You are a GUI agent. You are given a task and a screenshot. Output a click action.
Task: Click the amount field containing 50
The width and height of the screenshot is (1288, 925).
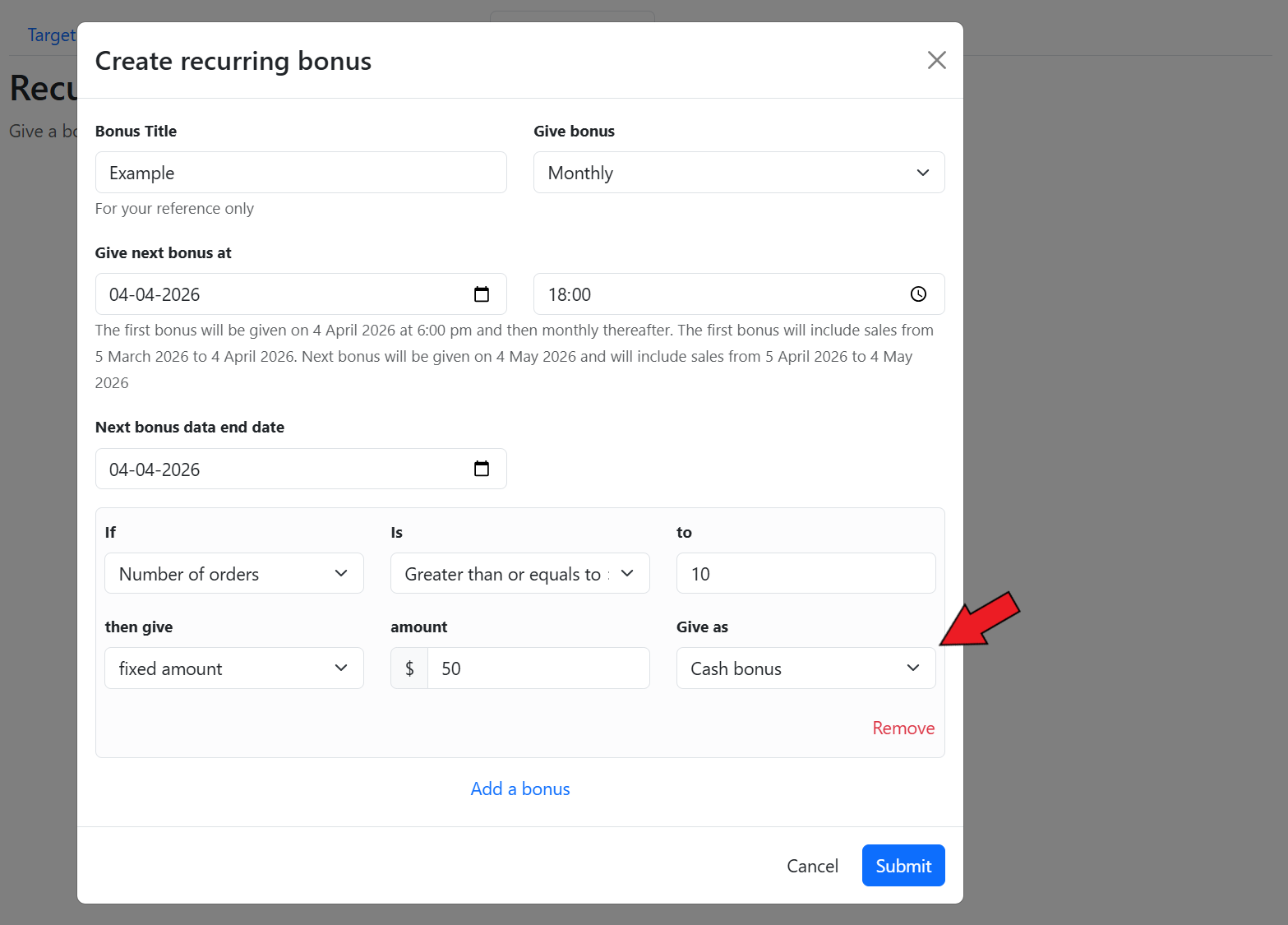[x=538, y=668]
